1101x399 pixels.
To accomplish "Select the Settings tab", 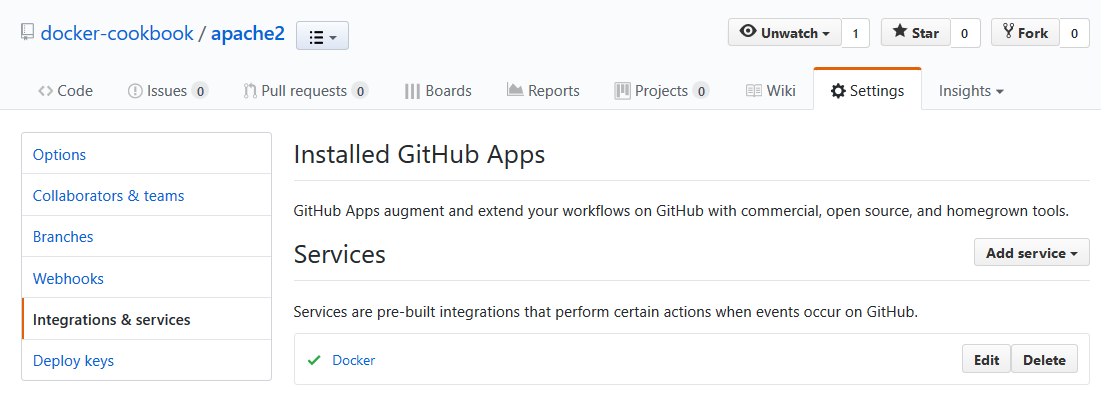I will 867,90.
